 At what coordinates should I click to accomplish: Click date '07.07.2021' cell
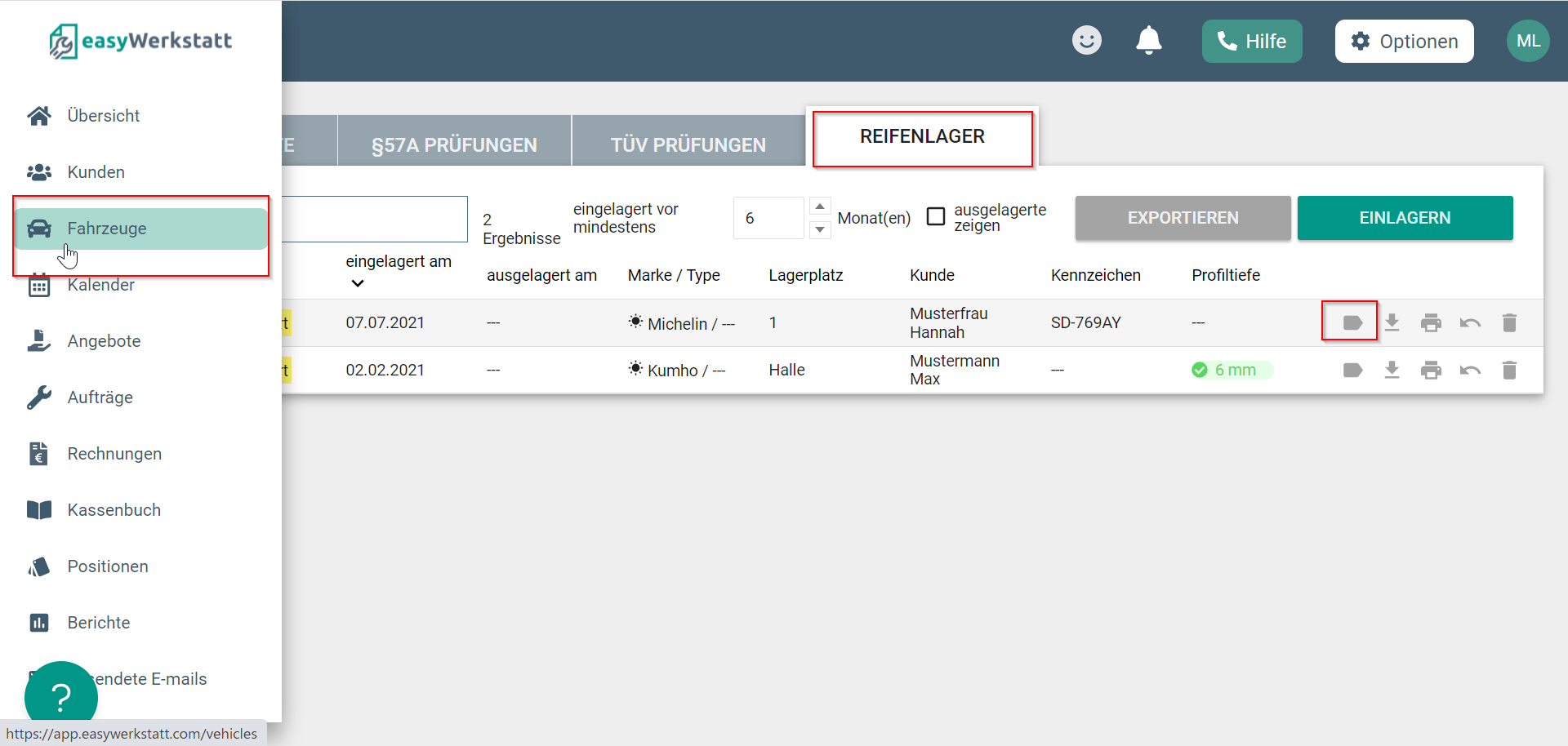[x=385, y=323]
